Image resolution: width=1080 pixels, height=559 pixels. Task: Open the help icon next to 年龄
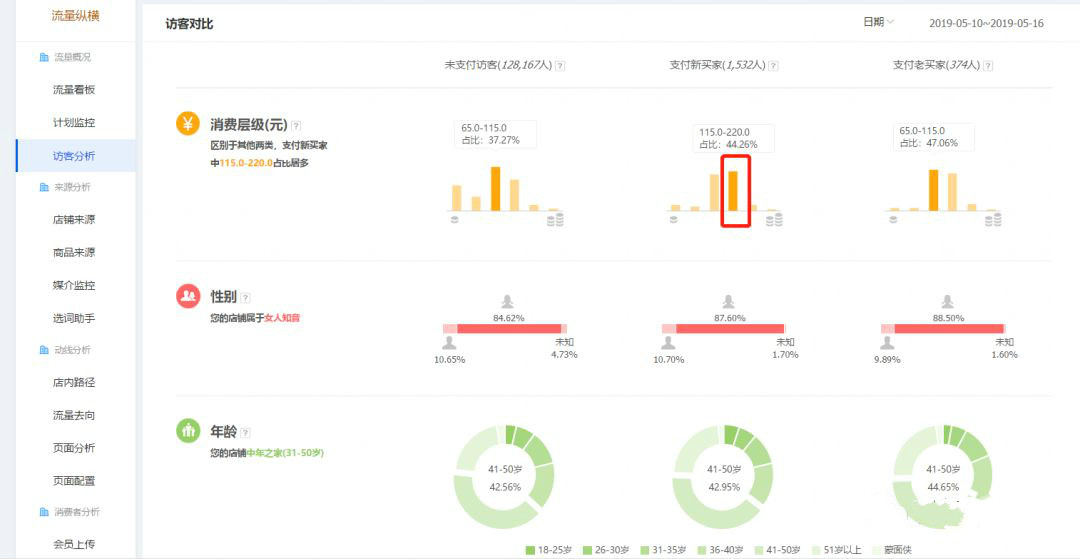click(x=246, y=432)
